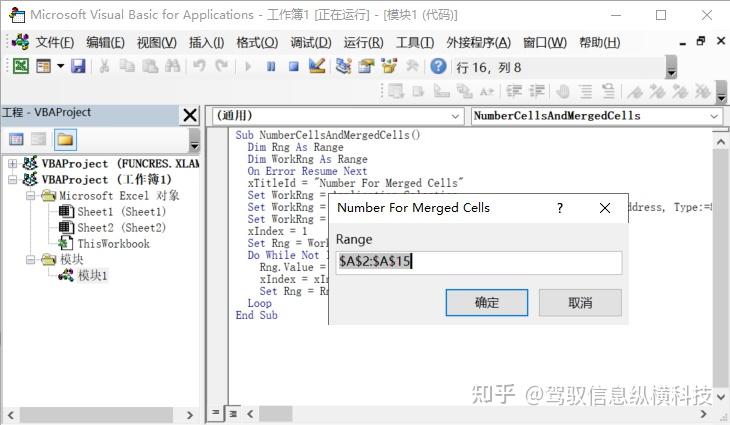Open the 文件(F) menu
730x425 pixels.
pos(55,43)
